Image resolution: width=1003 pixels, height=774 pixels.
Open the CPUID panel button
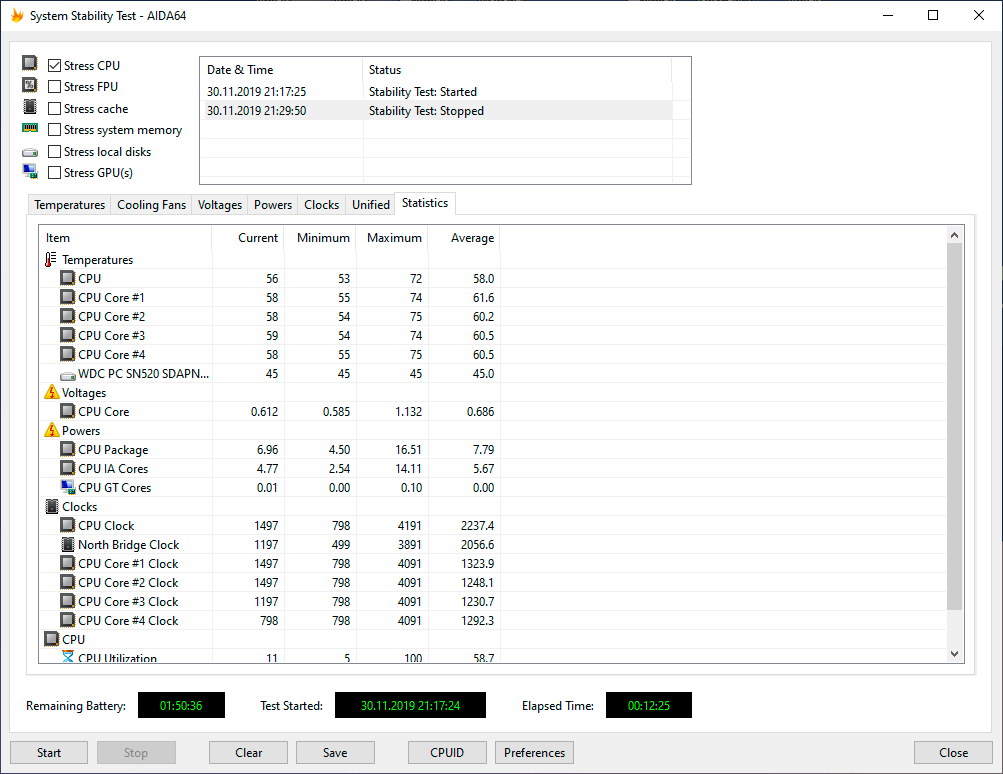(447, 752)
